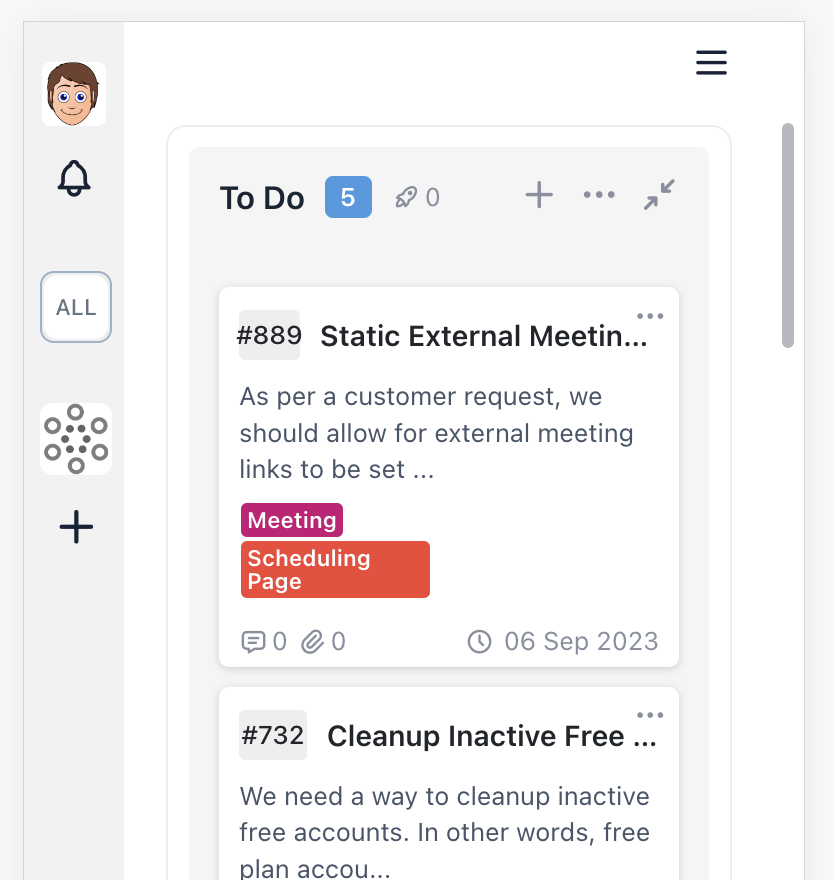Click the Meeting label tag

coord(292,520)
